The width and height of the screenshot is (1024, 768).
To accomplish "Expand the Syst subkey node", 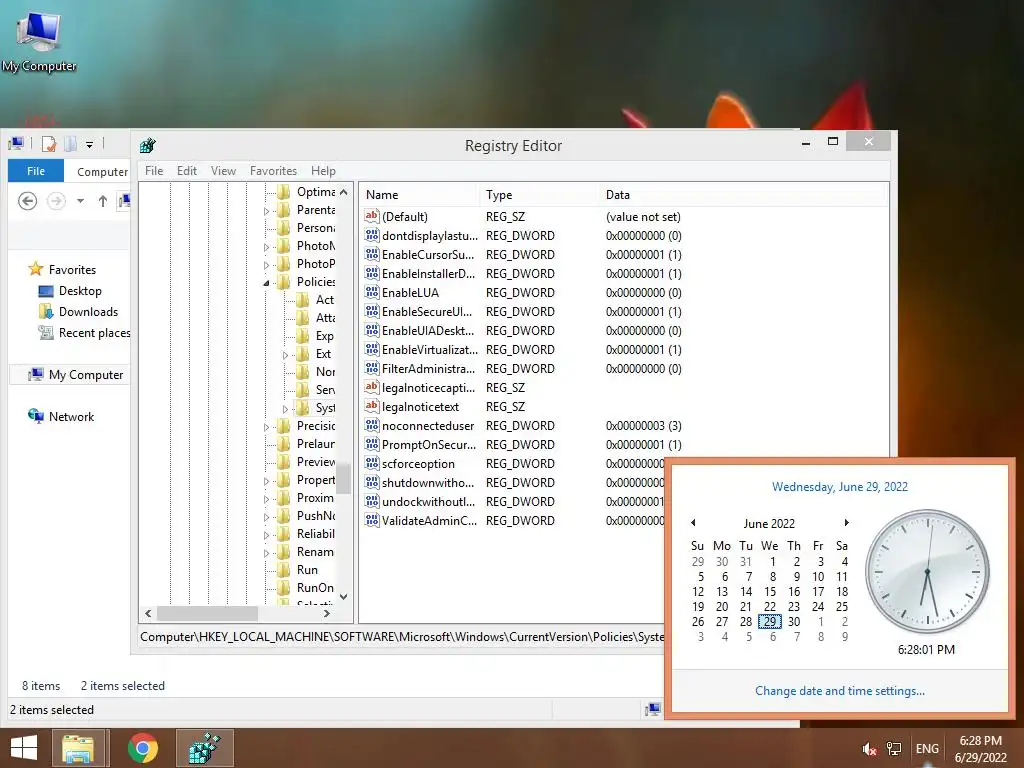I will pyautogui.click(x=285, y=409).
